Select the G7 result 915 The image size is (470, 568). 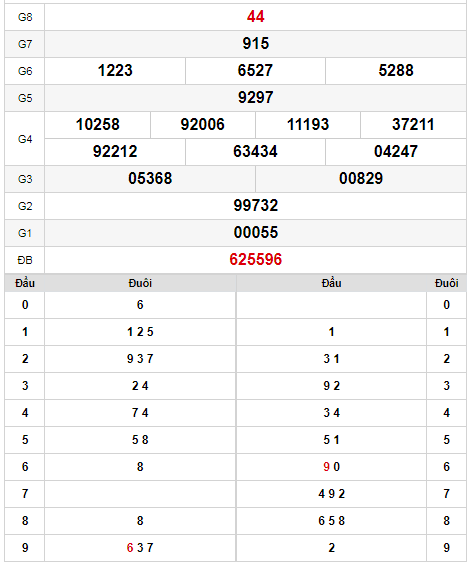click(x=255, y=43)
